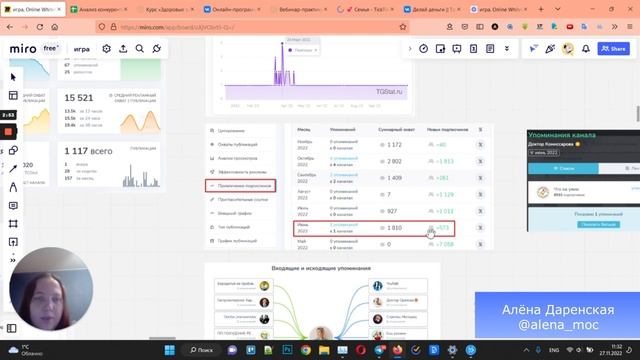Image resolution: width=640 pixels, height=360 pixels.
Task: Select the frame tool
Action: tap(13, 224)
